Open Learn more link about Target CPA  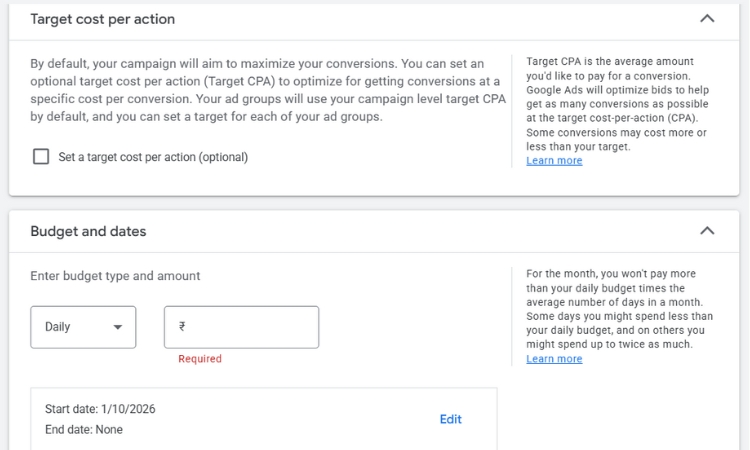point(554,161)
